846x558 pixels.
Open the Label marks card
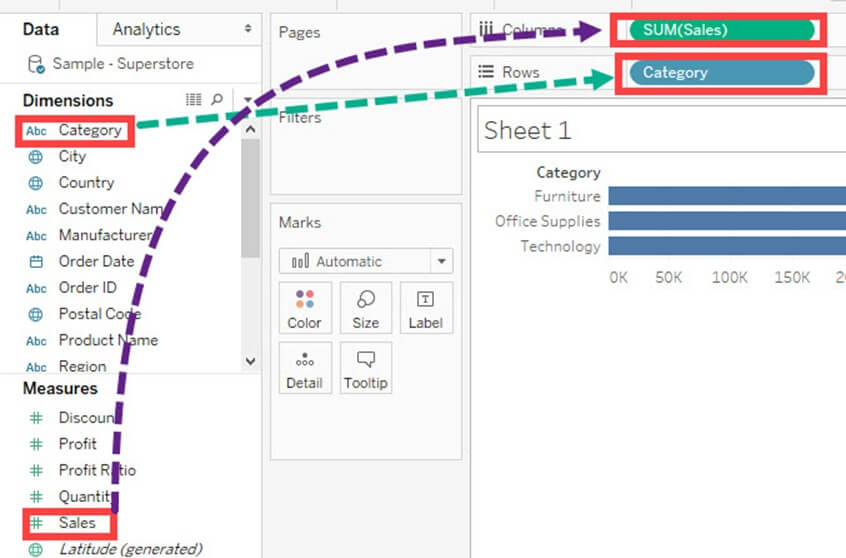click(x=425, y=308)
